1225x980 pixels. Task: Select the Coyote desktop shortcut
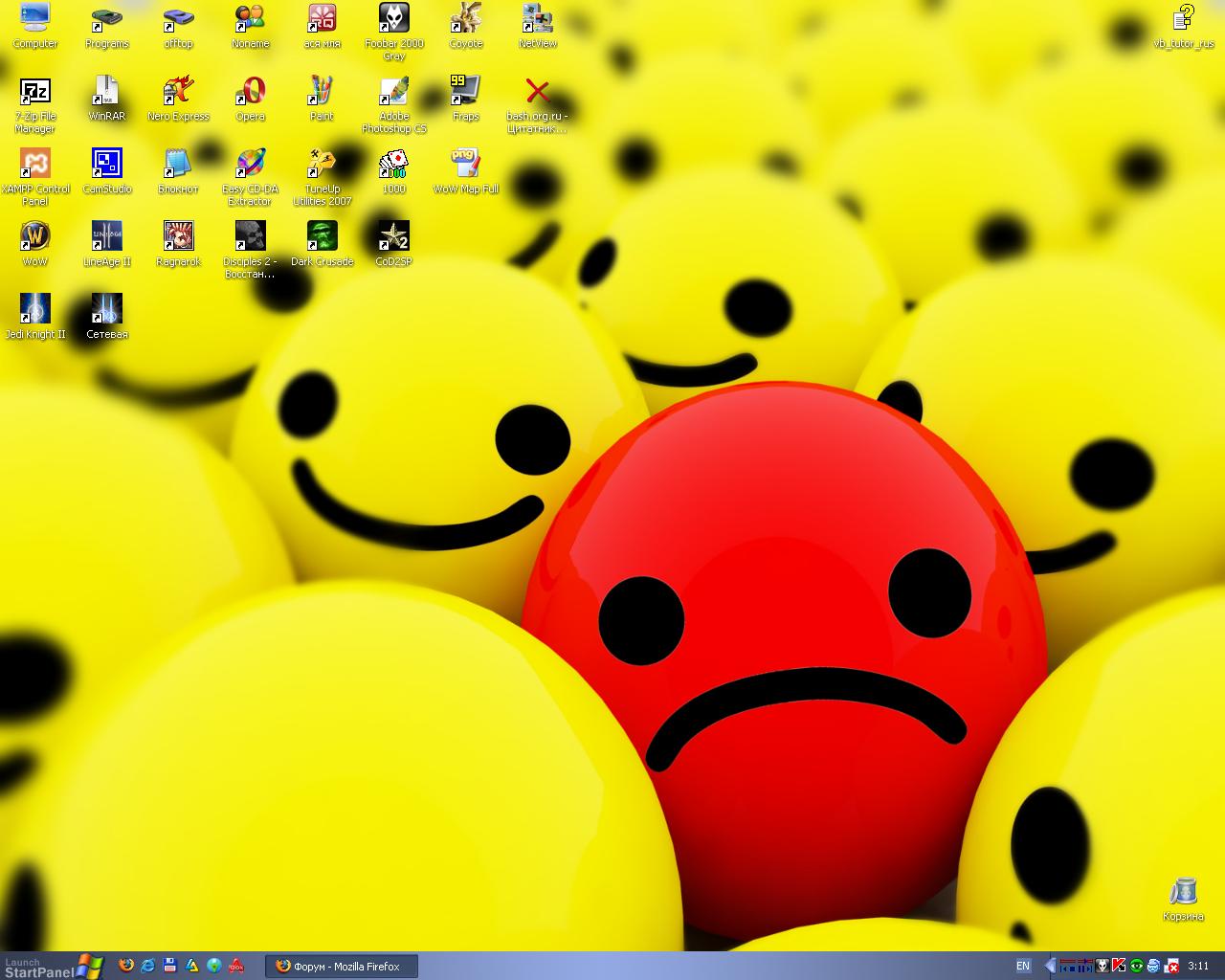tap(466, 26)
